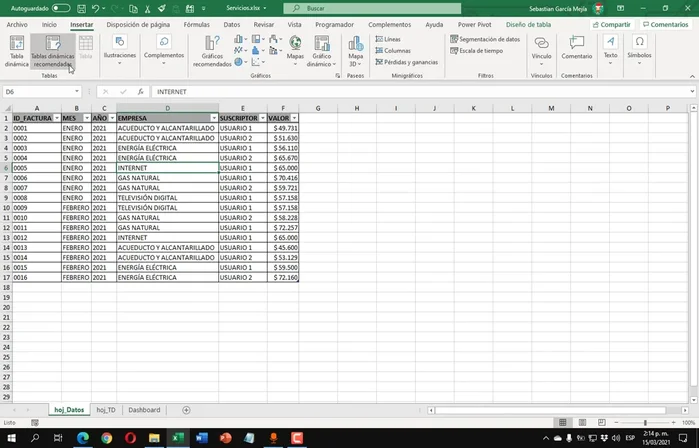
Task: Open the hierarchy chart dropdown icon
Action: [x=258, y=39]
